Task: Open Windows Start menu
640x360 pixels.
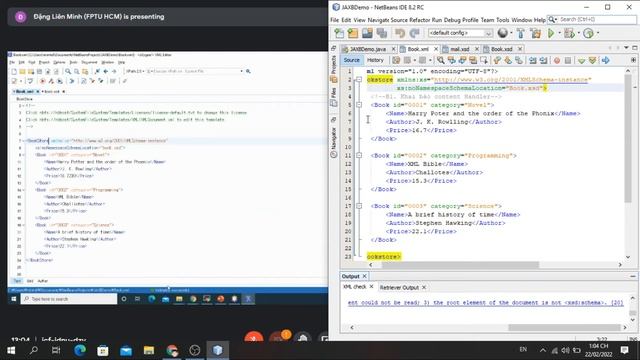Action: pyautogui.click(x=11, y=350)
